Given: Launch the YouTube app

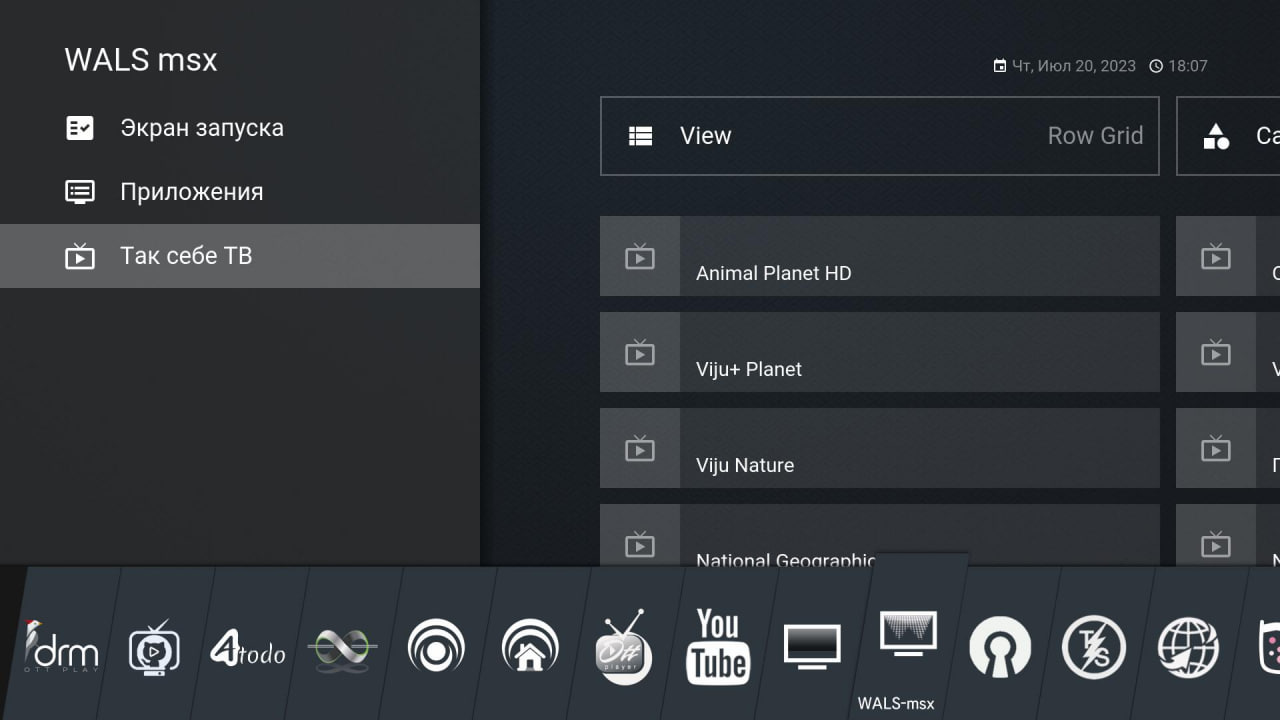Looking at the screenshot, I should click(718, 647).
